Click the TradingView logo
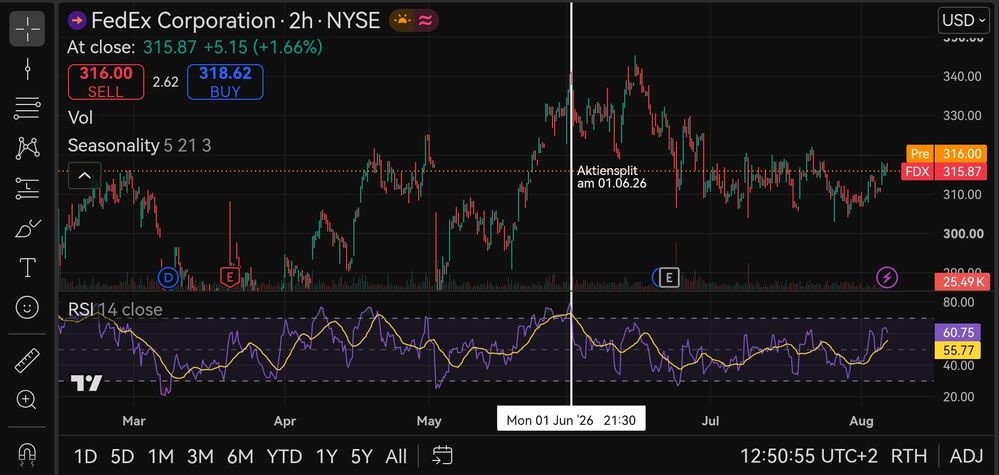Screen dimensions: 999x475 click(86, 383)
